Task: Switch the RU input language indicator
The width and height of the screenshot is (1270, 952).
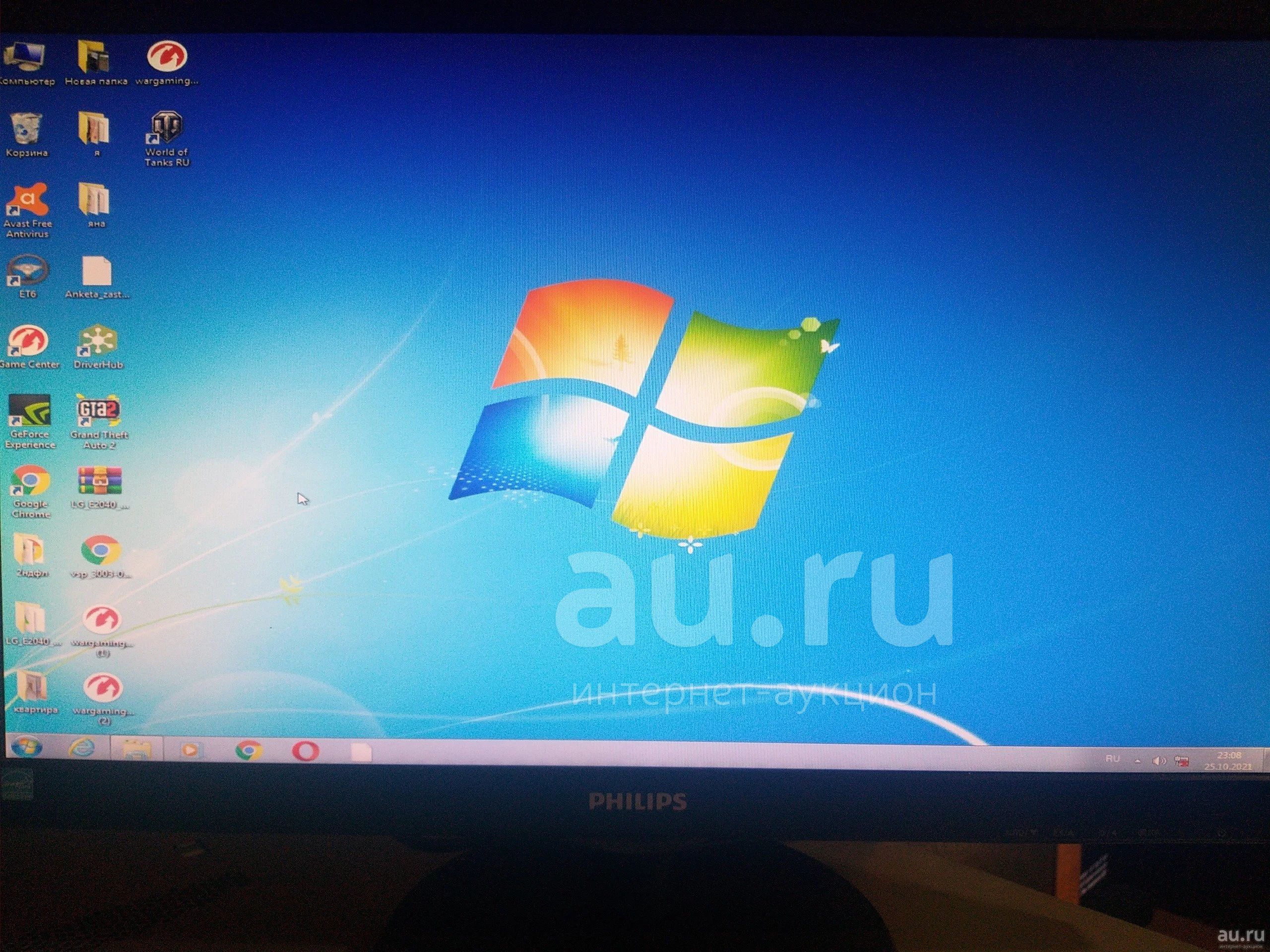Action: click(1113, 759)
